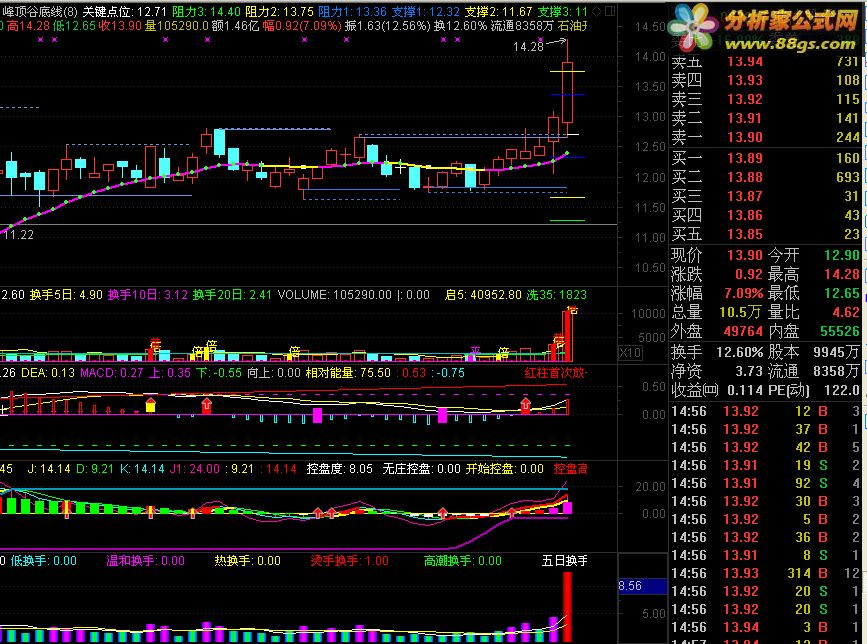This screenshot has height=644, width=867.
Task: Click the VOLUME: 105290.00 readout
Action: click(x=335, y=295)
